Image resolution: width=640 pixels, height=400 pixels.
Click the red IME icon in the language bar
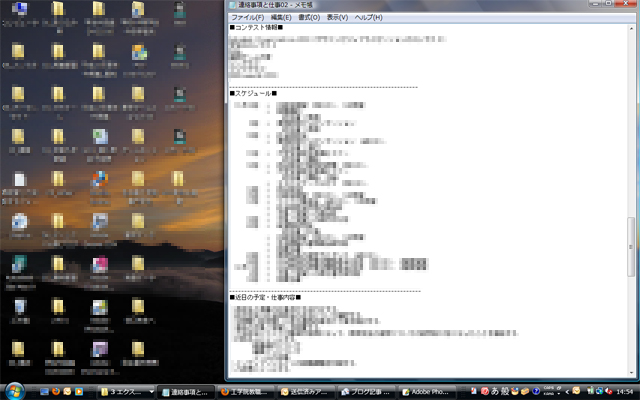(485, 391)
